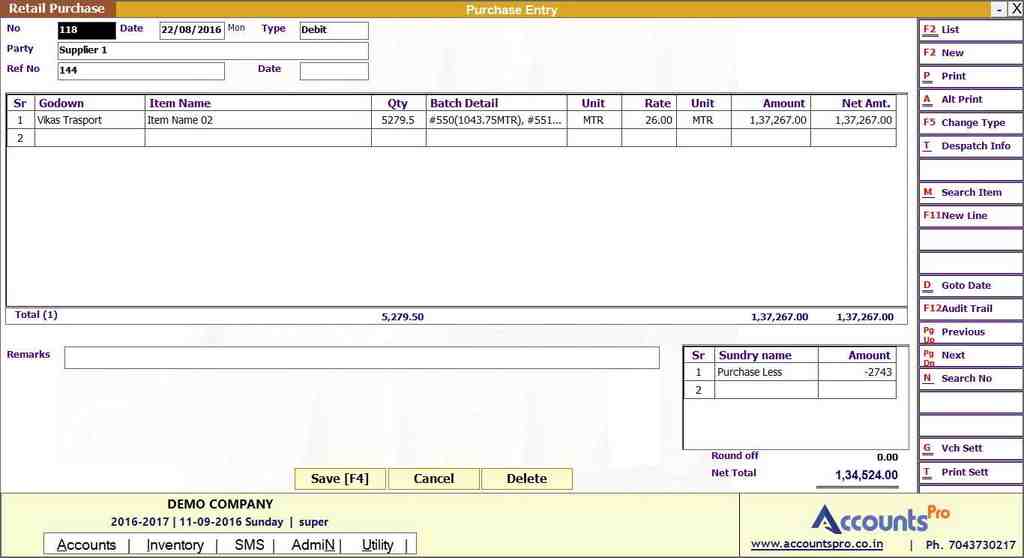Select Alt Print option
This screenshot has height=558, width=1024.
[969, 100]
